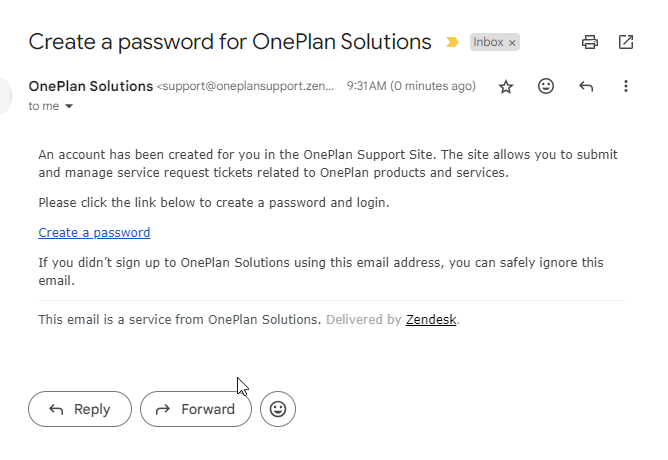Click the truncated support@oneplansupport sender address
The height and width of the screenshot is (460, 668).
point(245,86)
